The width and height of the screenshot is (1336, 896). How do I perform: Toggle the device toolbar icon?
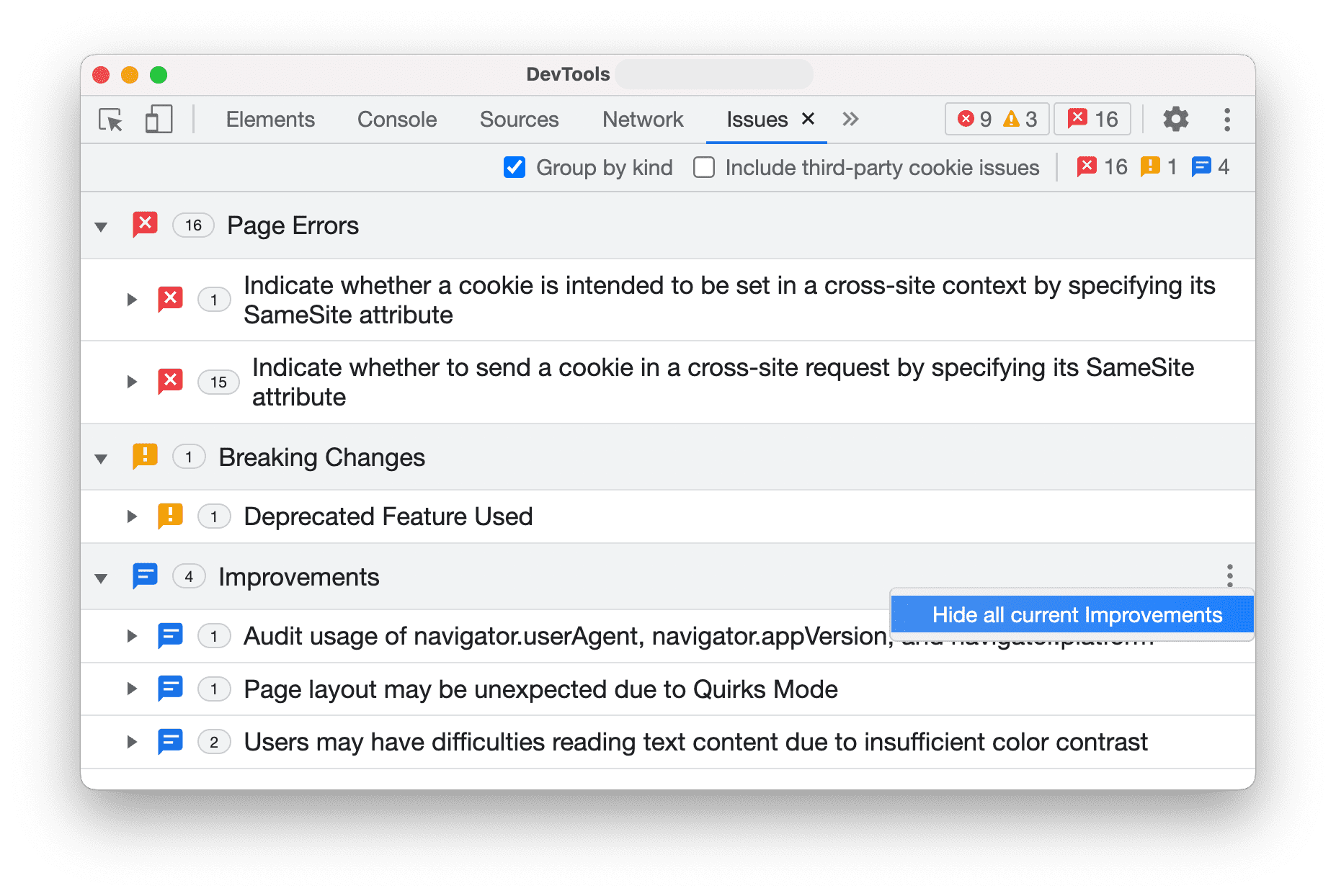[157, 119]
